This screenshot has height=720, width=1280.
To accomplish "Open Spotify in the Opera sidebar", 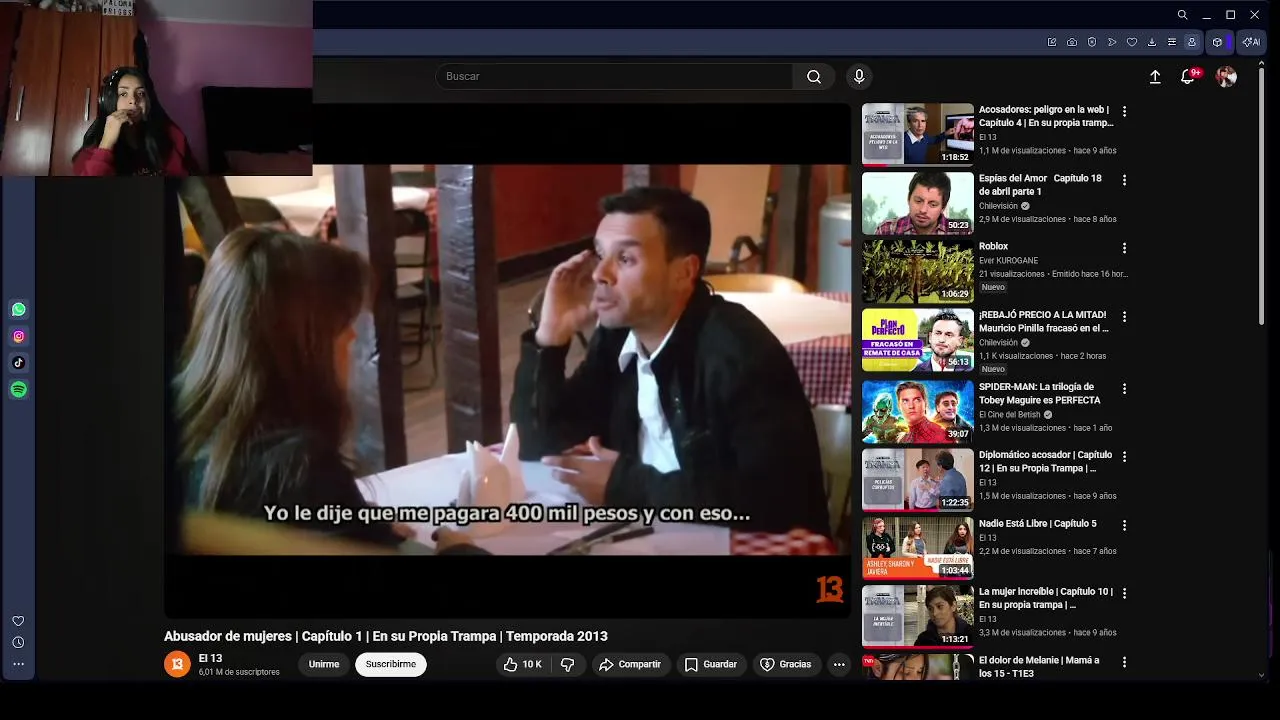I will 18,389.
